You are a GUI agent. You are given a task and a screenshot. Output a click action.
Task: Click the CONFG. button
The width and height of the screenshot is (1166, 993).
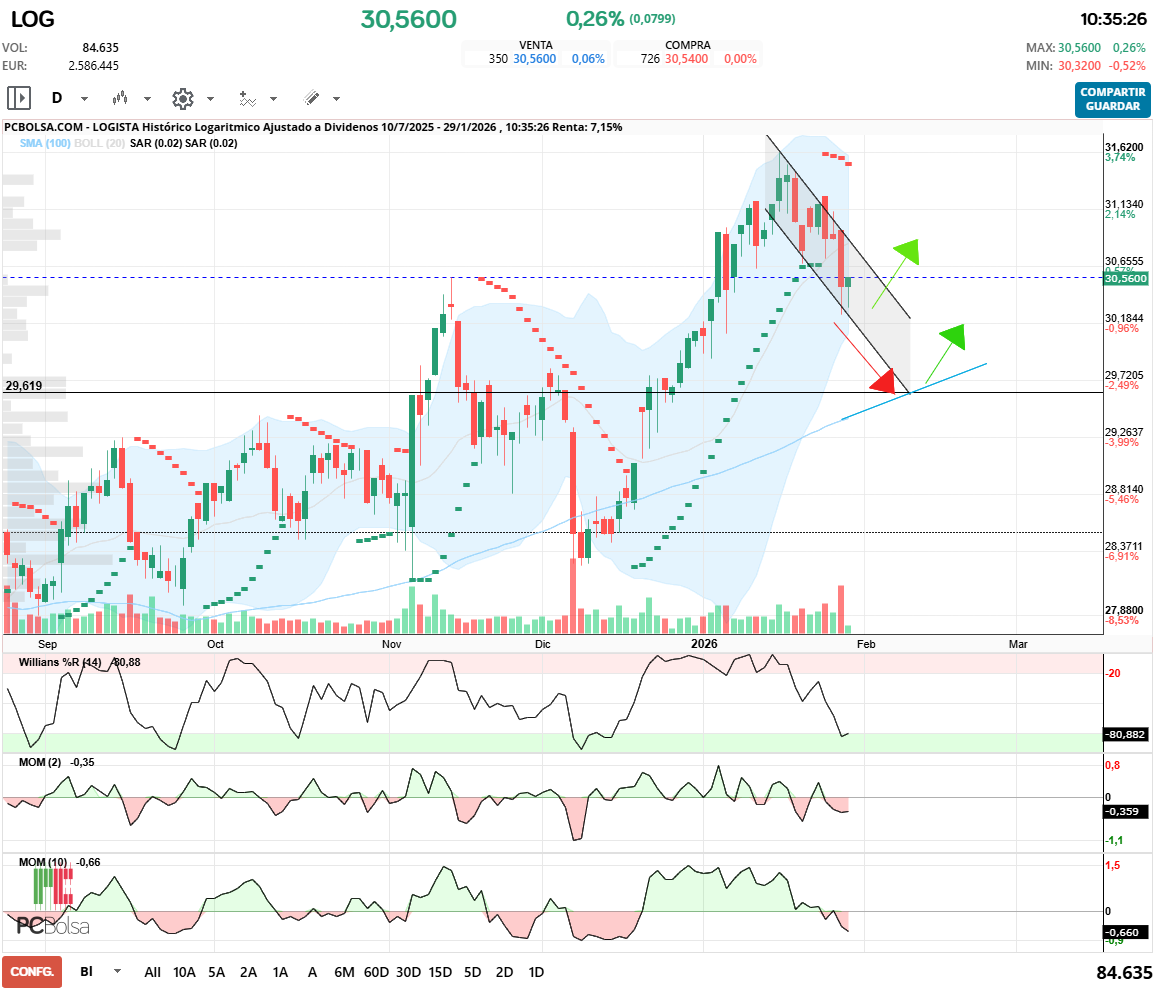(x=32, y=972)
